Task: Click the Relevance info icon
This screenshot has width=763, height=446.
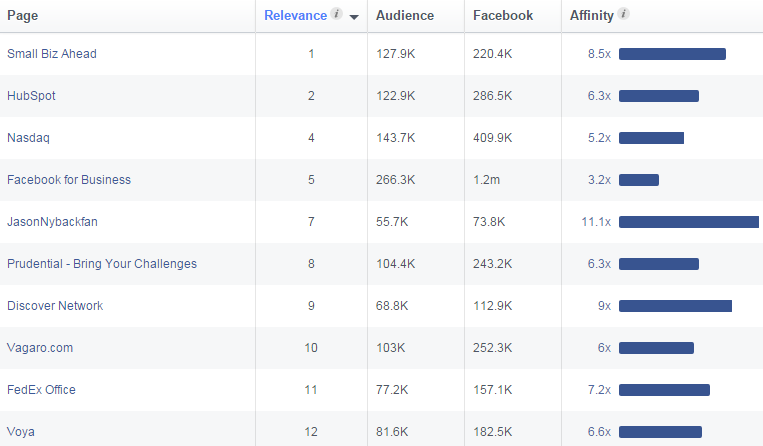Action: (336, 14)
